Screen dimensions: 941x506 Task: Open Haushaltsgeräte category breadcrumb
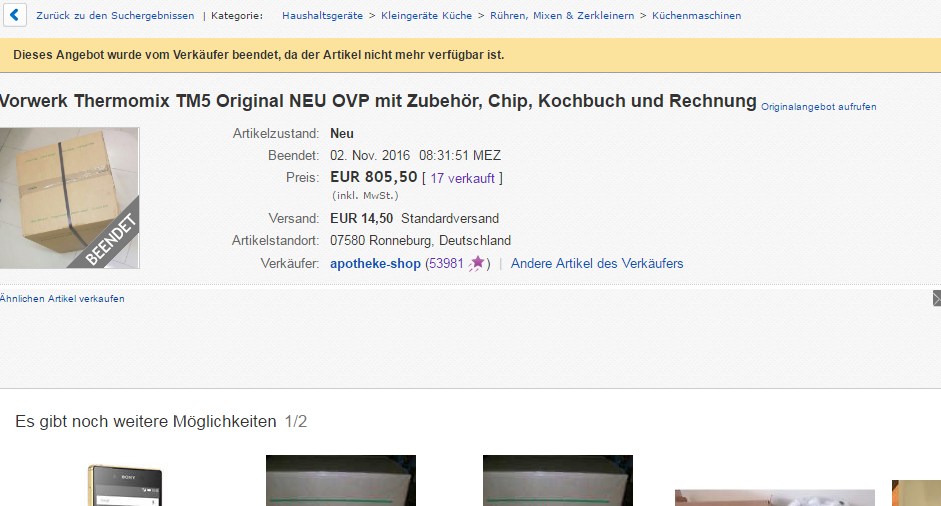[x=322, y=16]
